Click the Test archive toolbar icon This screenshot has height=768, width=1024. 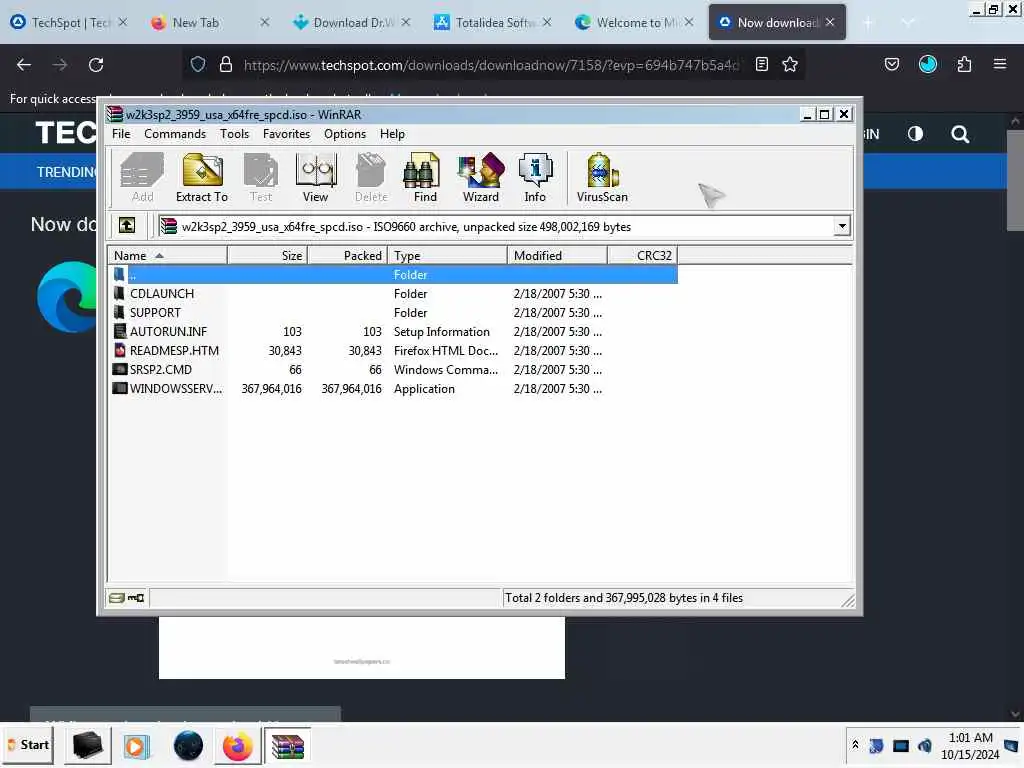pos(261,177)
